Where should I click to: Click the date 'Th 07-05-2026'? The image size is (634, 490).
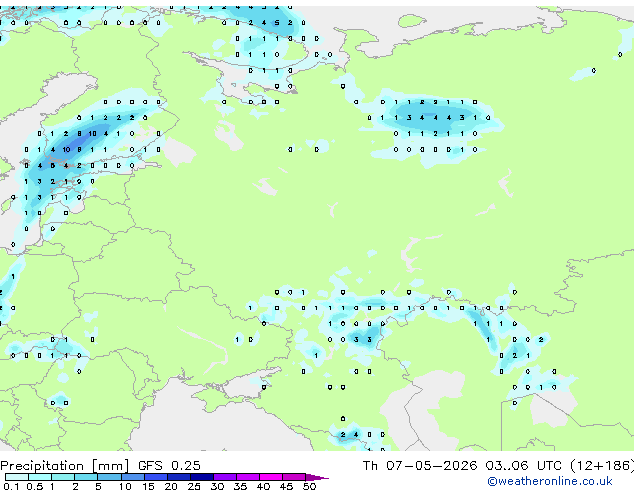coord(420,465)
